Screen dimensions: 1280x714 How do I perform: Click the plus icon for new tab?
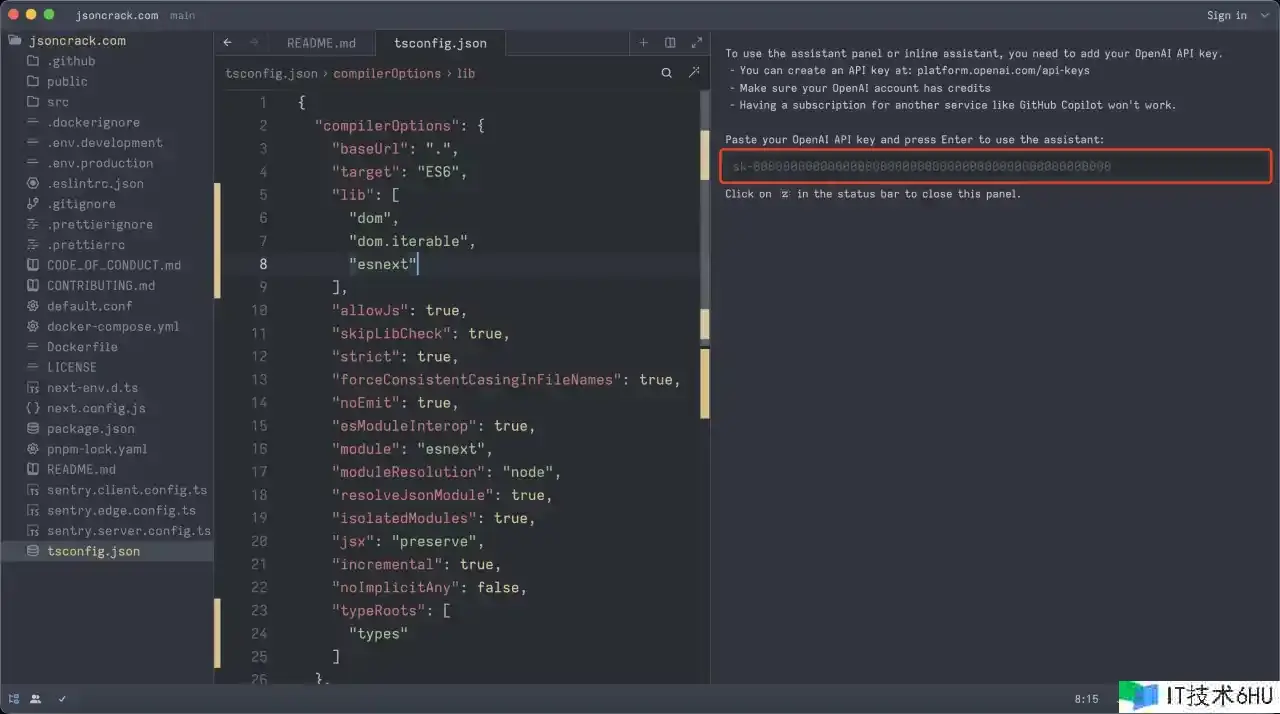click(x=643, y=43)
